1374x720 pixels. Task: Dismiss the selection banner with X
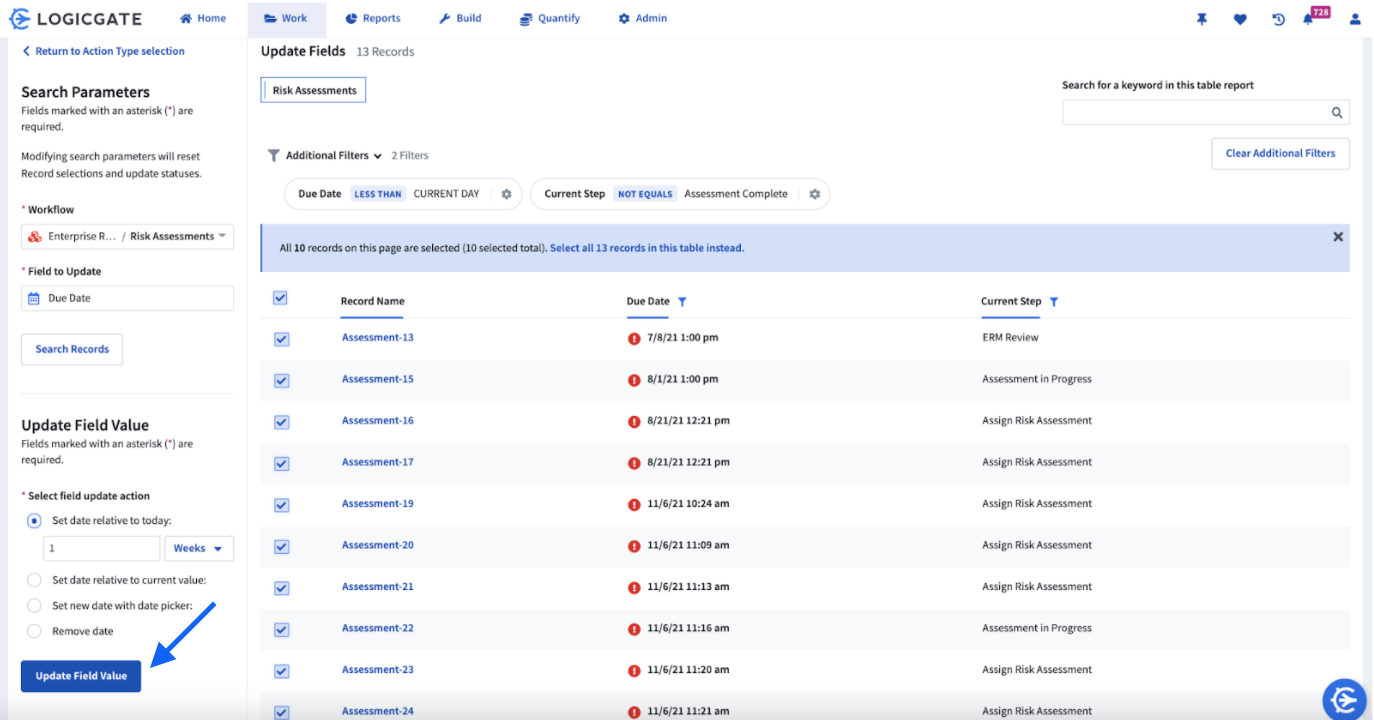[1338, 237]
